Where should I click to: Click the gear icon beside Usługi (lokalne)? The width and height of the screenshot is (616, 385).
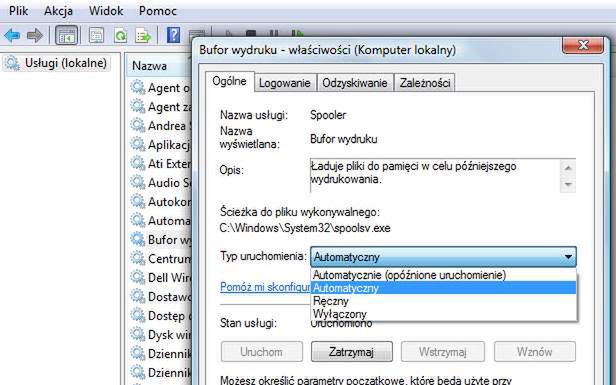pos(12,63)
